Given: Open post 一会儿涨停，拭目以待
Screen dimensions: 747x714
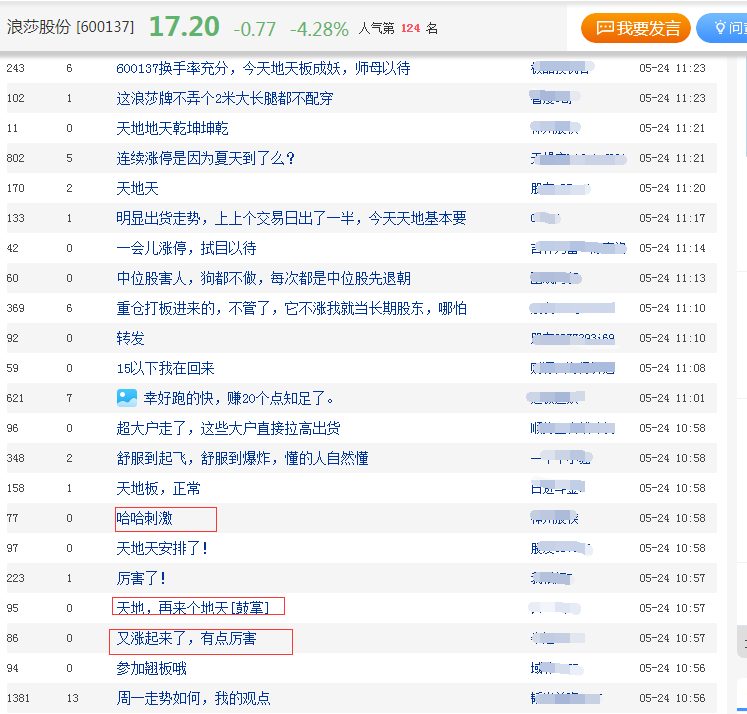Looking at the screenshot, I should click(x=186, y=249).
